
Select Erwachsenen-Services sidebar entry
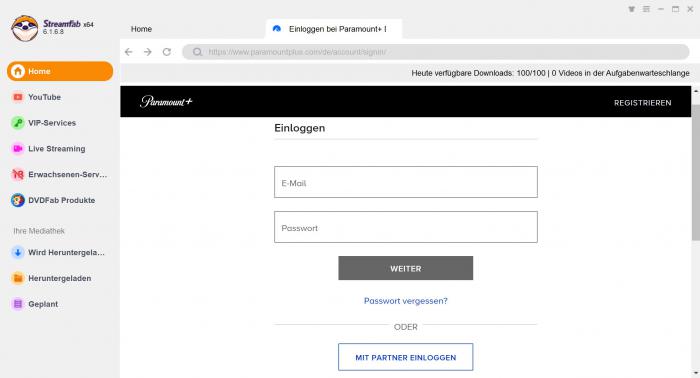tap(60, 174)
